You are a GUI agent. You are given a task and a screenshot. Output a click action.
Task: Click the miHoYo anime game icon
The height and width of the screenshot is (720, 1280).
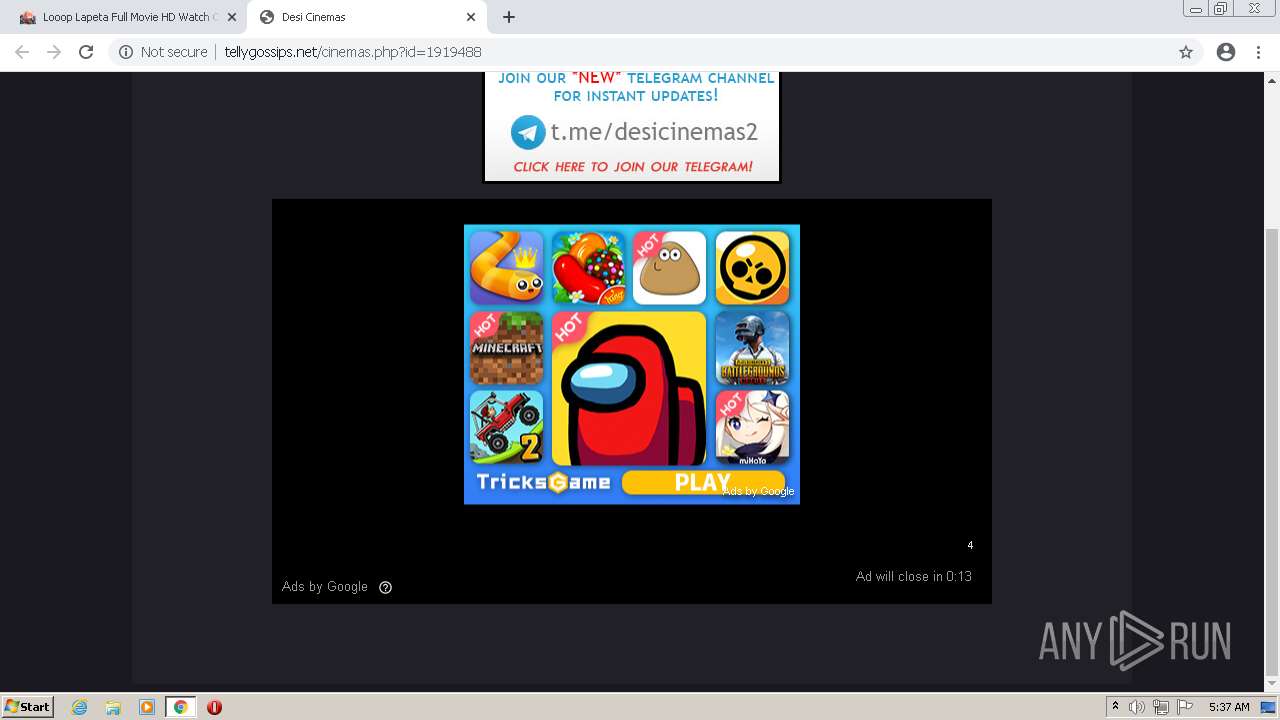pyautogui.click(x=752, y=428)
